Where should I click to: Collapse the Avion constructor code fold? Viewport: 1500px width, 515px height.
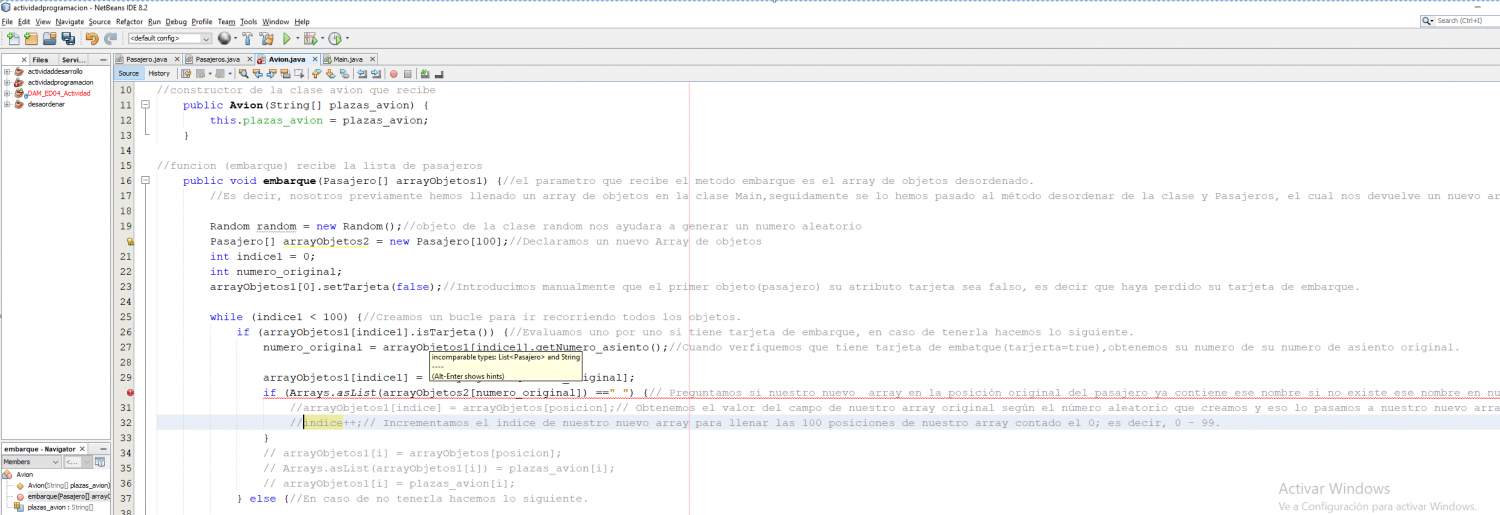[146, 105]
